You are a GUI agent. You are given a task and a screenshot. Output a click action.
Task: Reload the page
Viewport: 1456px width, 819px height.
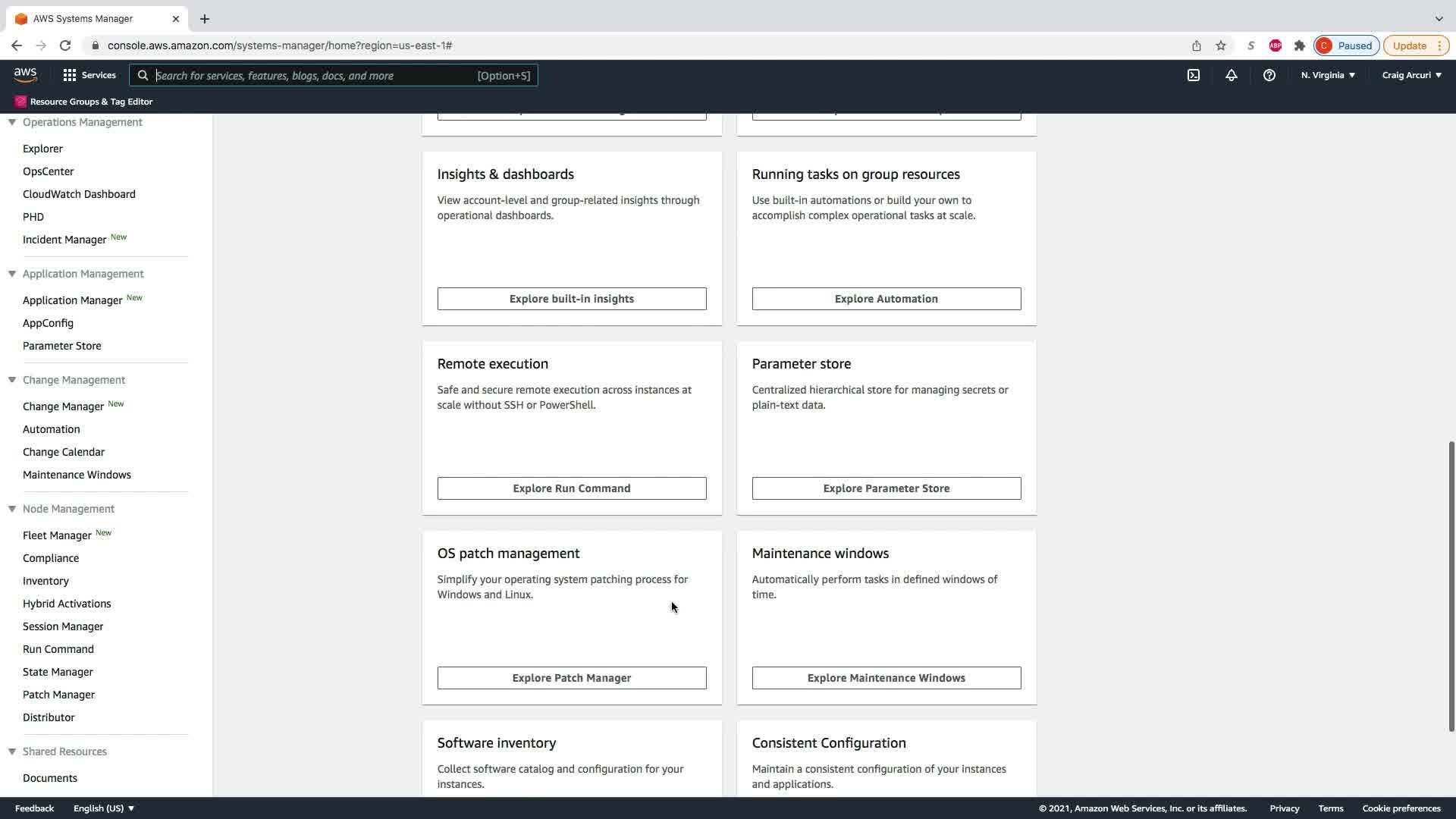[65, 45]
